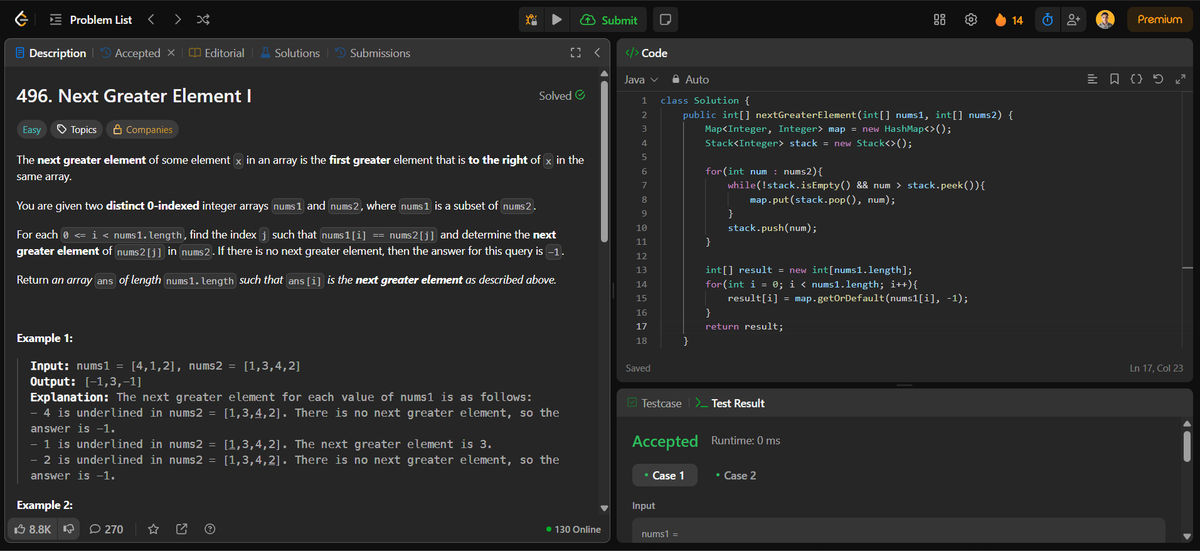Click the problem title '496. Next Greater Element I'
This screenshot has height=551, width=1200.
[x=134, y=96]
